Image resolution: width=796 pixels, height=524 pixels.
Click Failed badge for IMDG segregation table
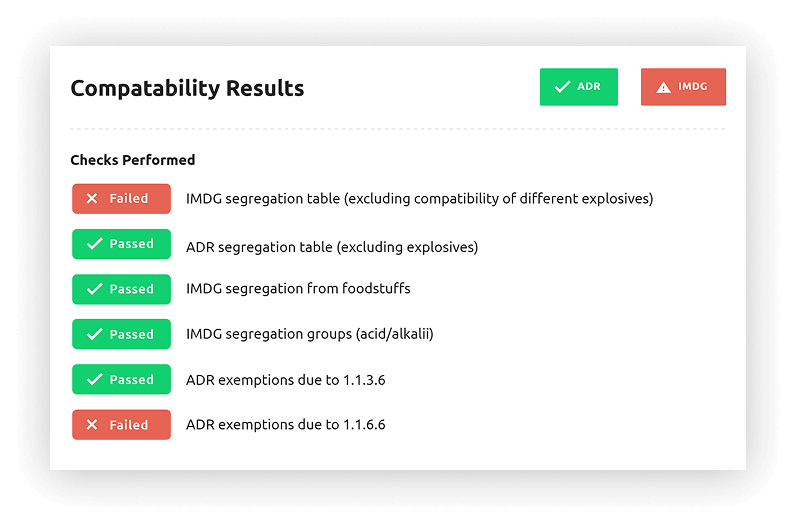point(121,199)
